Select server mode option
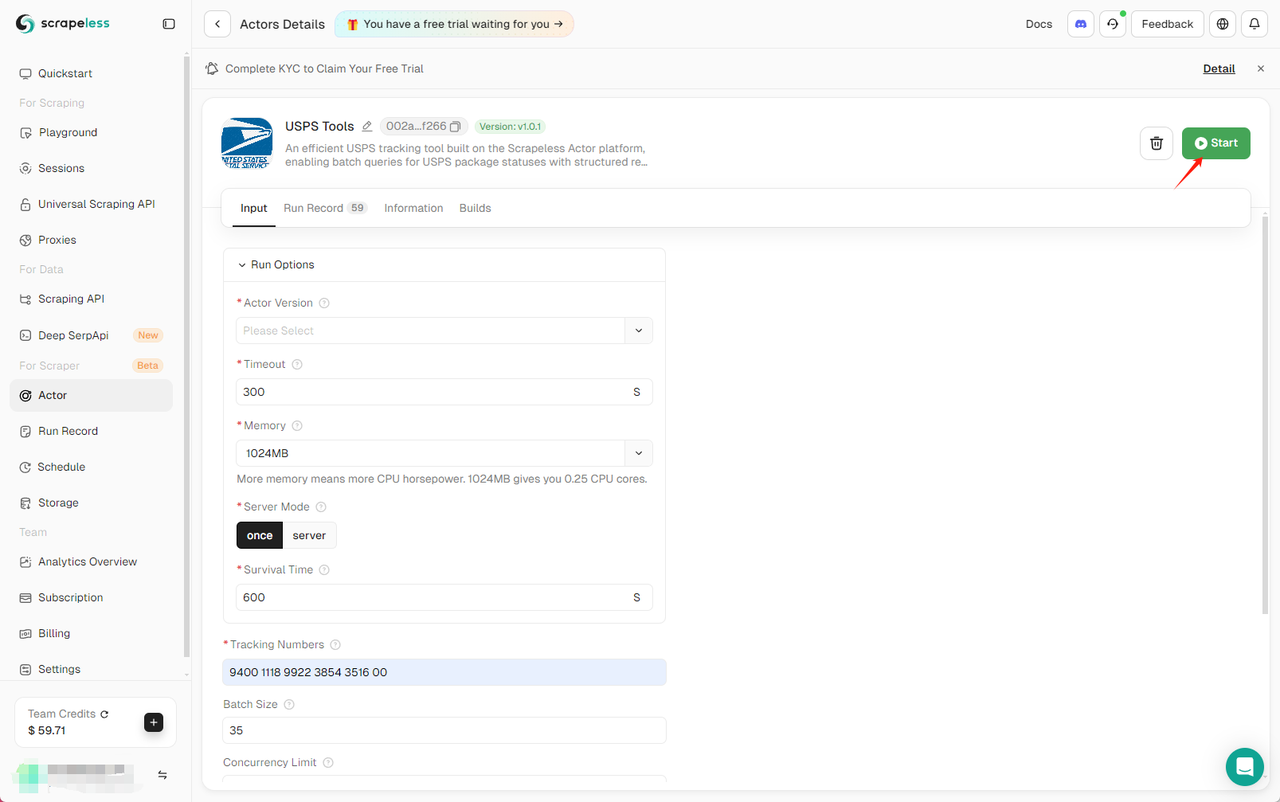Image resolution: width=1280 pixels, height=802 pixels. pyautogui.click(x=309, y=536)
